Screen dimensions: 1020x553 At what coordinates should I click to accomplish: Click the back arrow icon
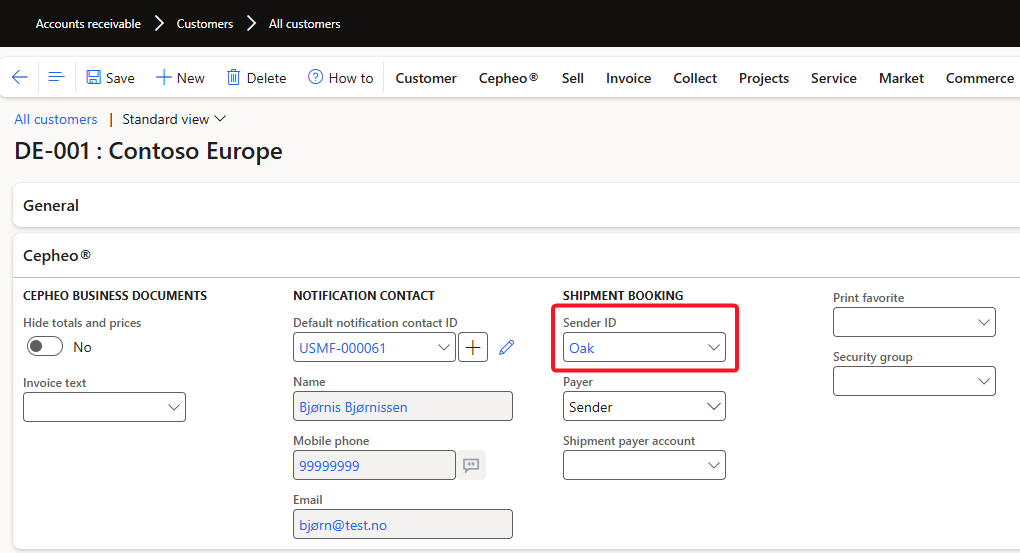19,78
